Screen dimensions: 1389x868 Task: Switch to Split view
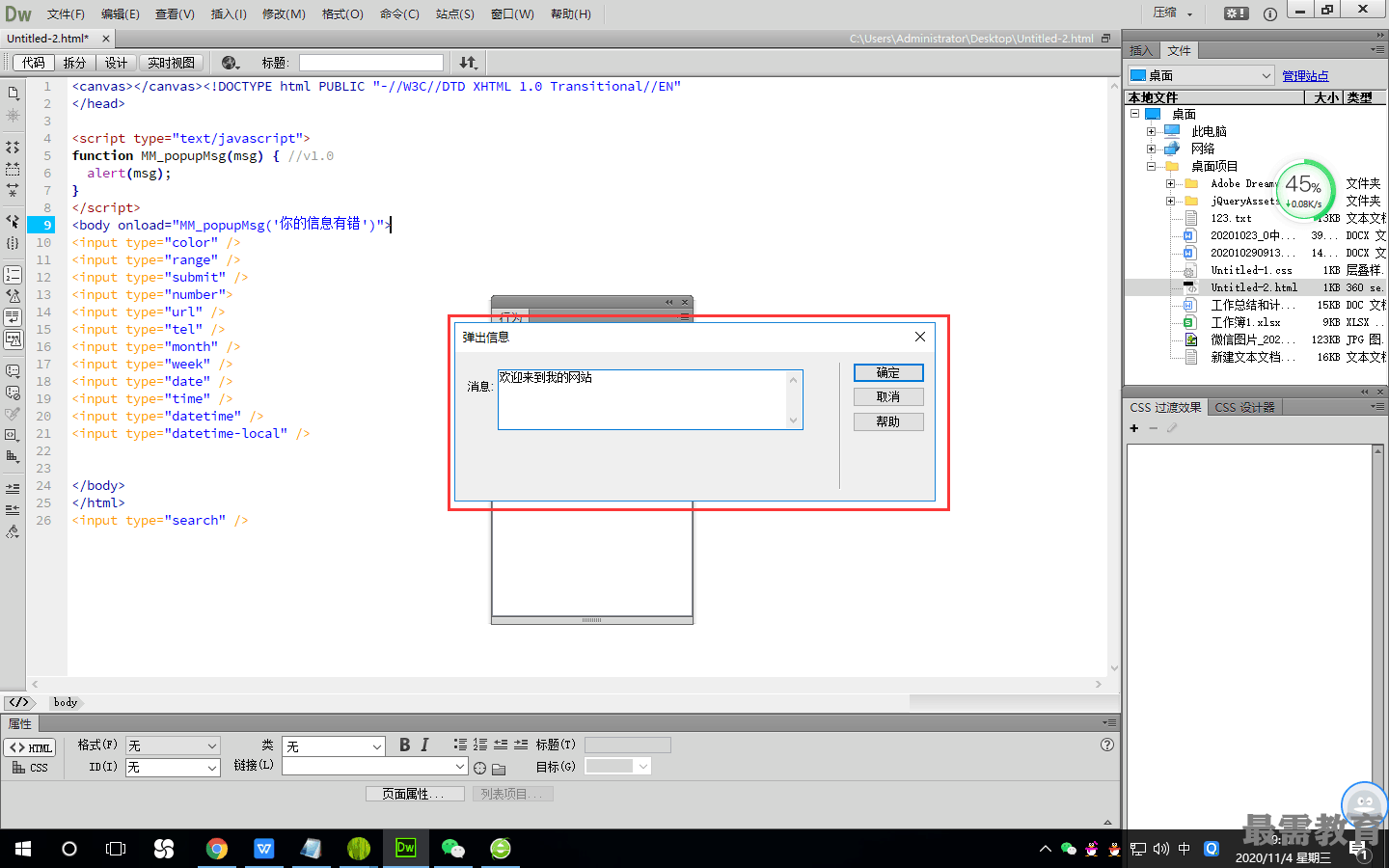coord(74,63)
